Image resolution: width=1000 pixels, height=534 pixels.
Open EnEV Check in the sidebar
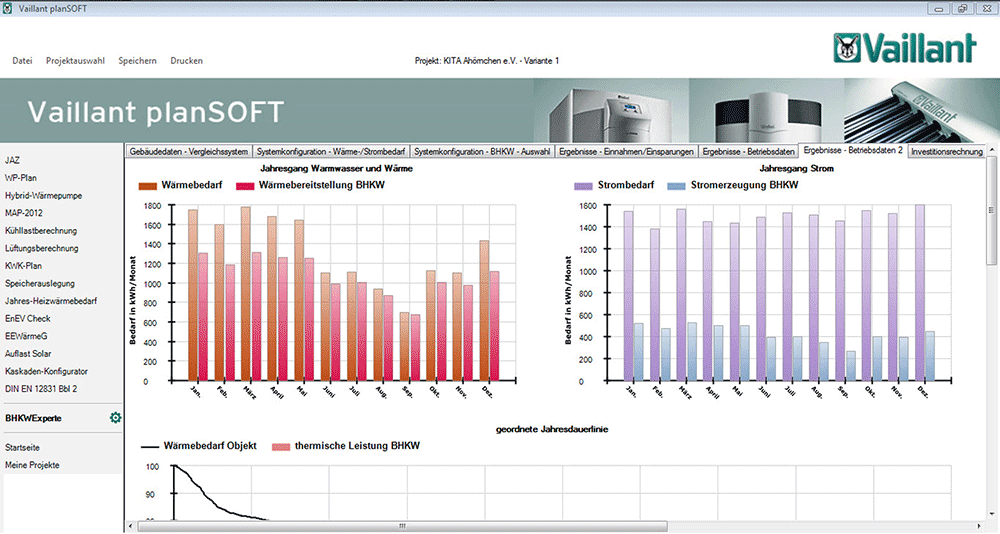pos(27,318)
